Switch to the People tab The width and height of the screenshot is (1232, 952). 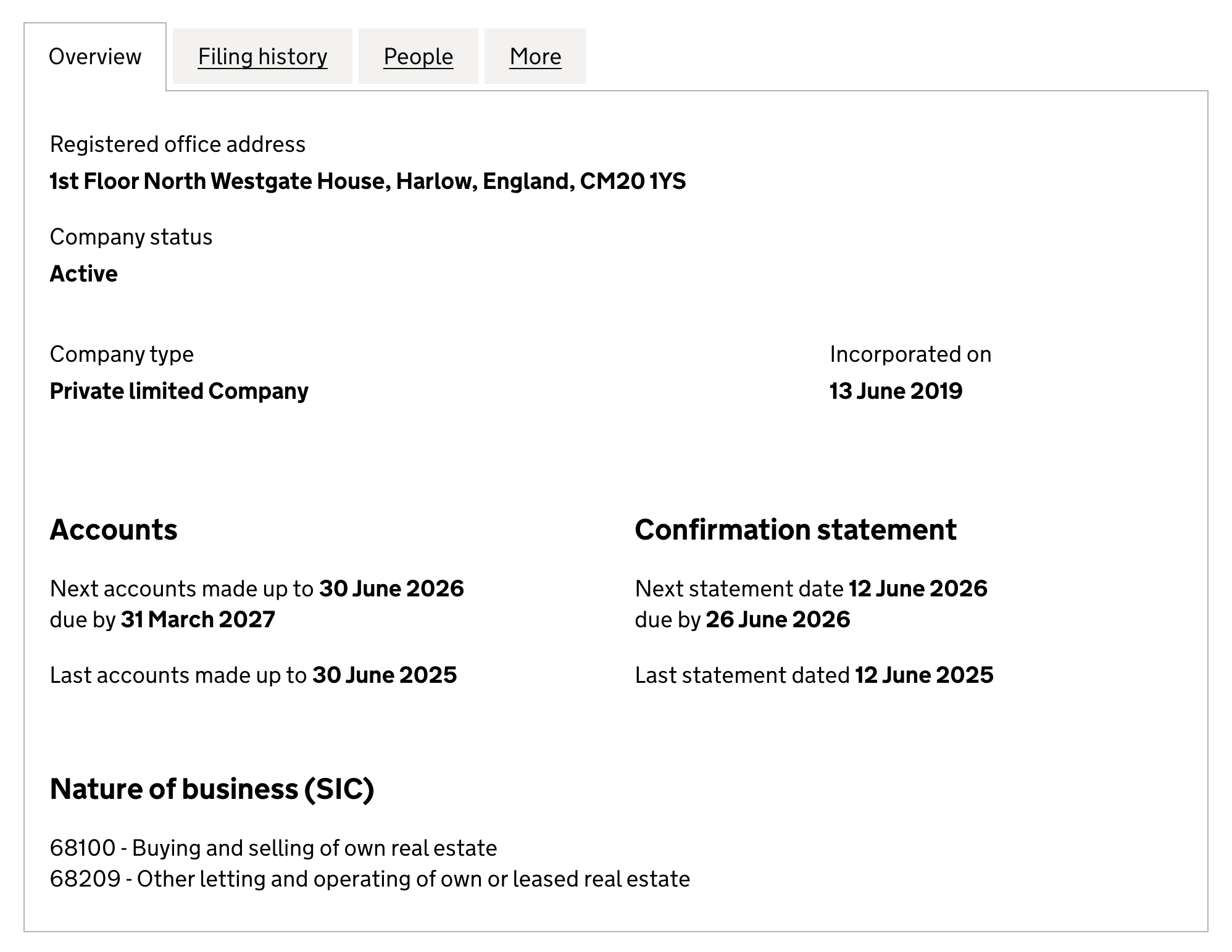point(418,57)
